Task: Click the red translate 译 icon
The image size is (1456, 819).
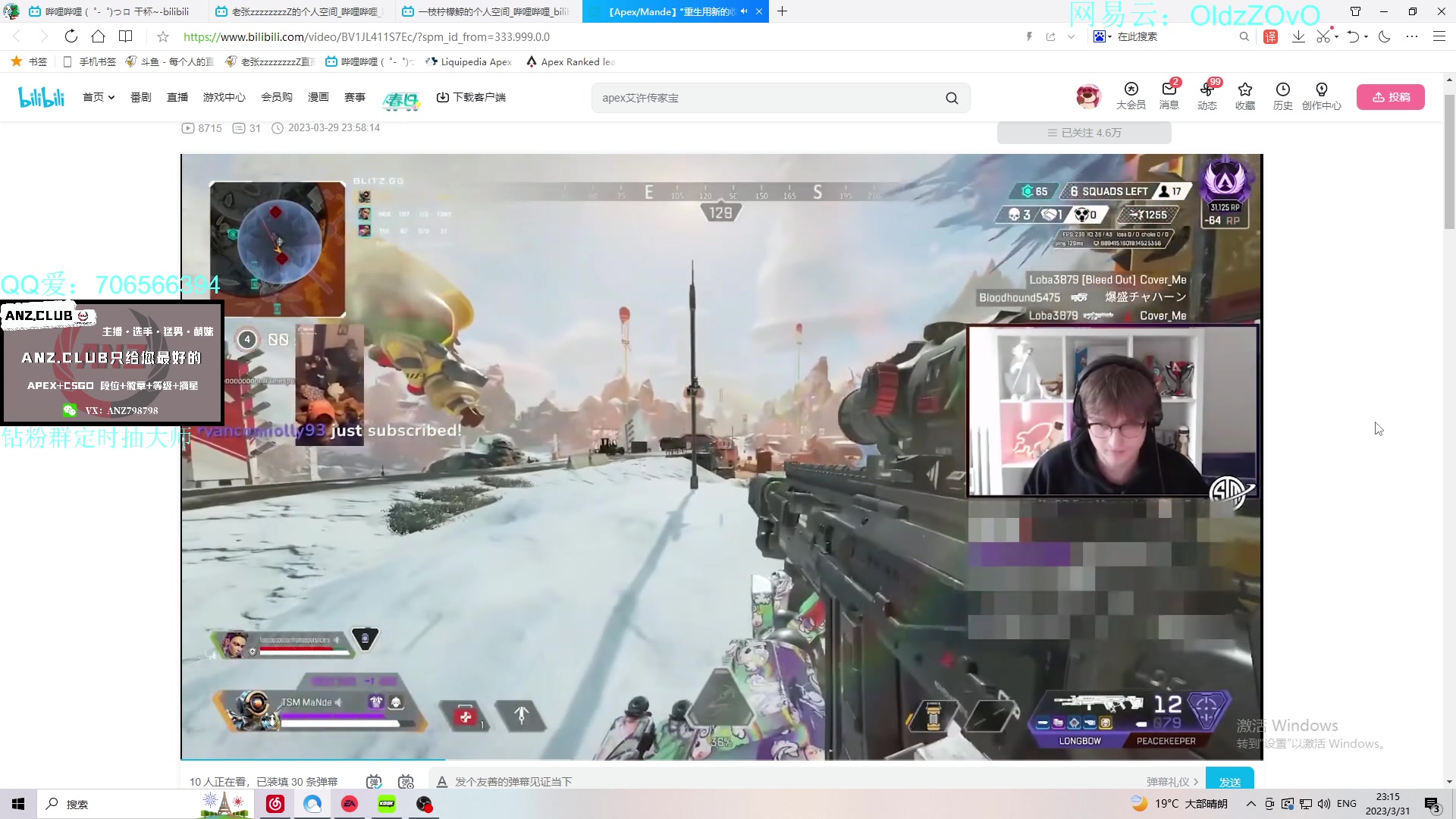Action: tap(1270, 36)
